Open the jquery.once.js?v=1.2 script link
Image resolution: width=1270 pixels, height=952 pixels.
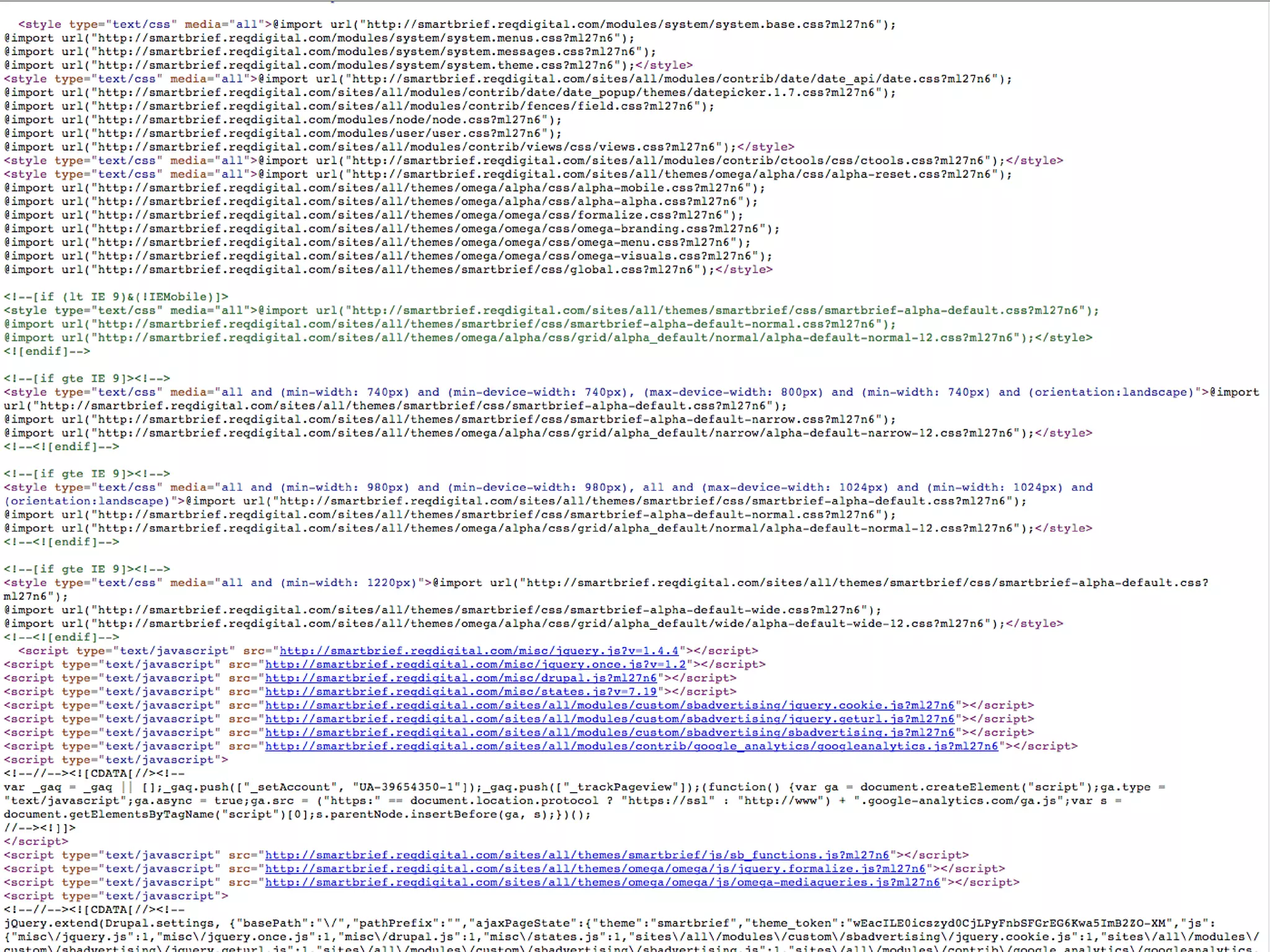[x=476, y=664]
